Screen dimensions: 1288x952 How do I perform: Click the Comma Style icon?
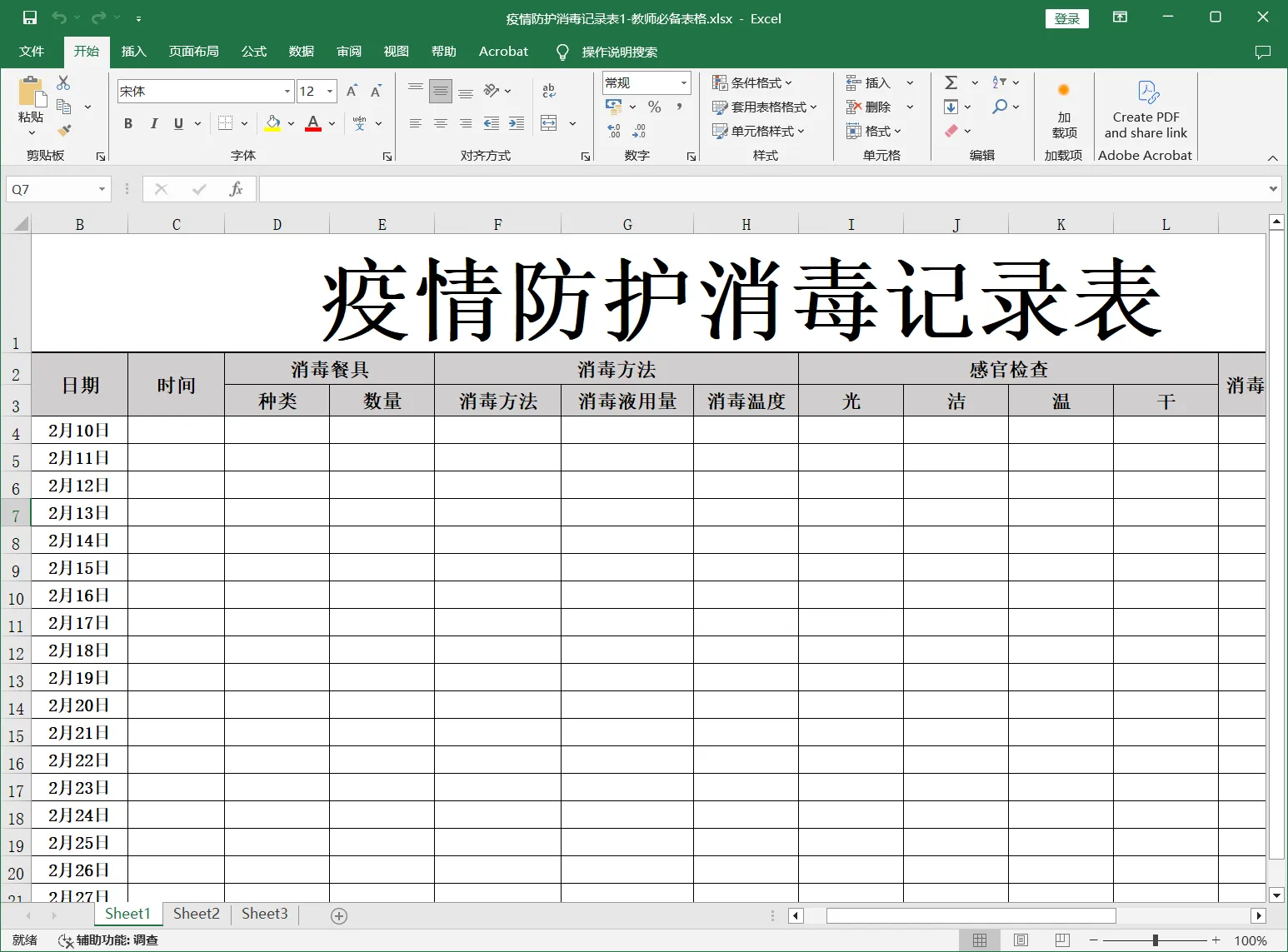[x=680, y=107]
